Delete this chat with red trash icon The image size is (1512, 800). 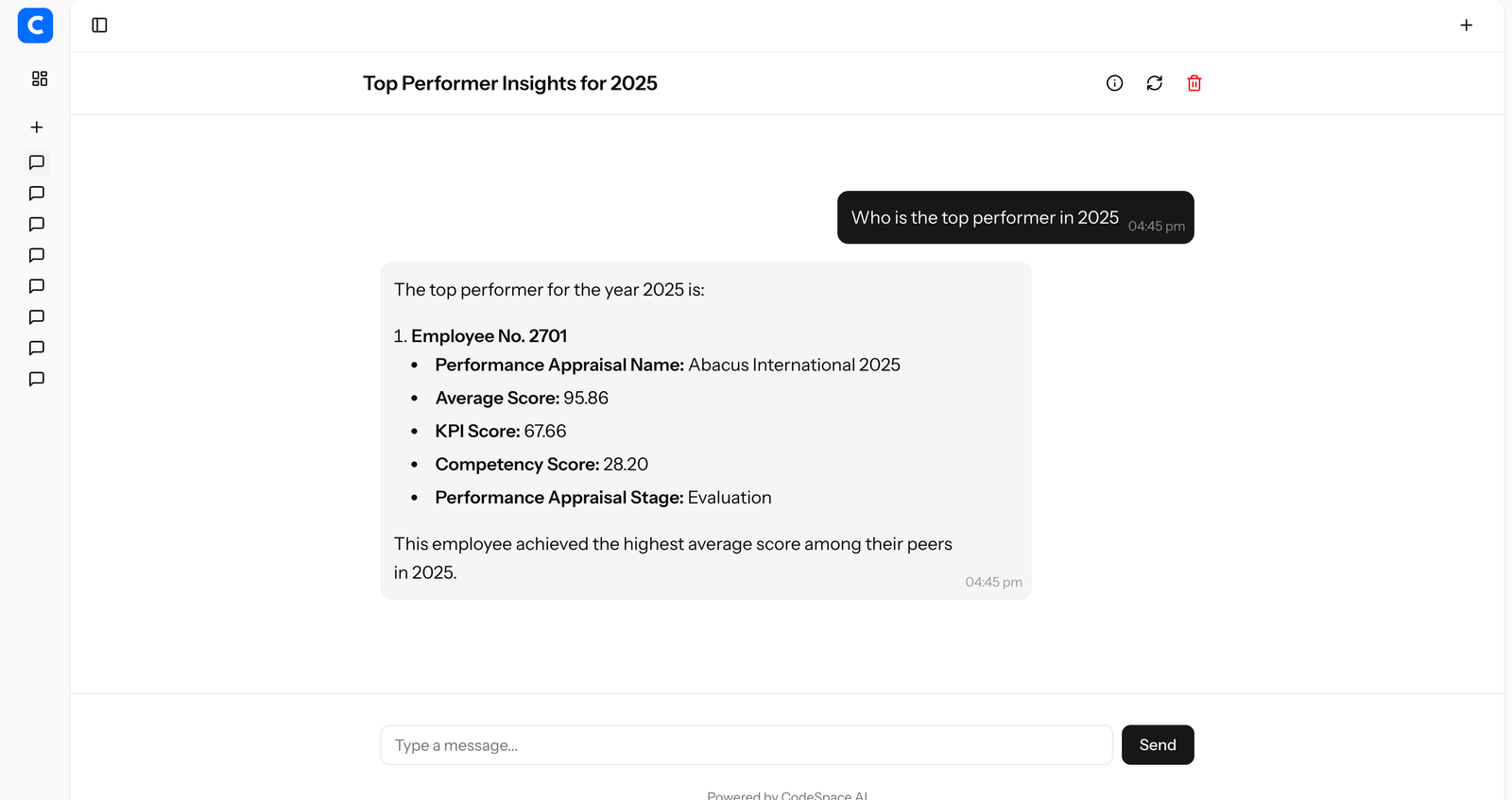1194,83
